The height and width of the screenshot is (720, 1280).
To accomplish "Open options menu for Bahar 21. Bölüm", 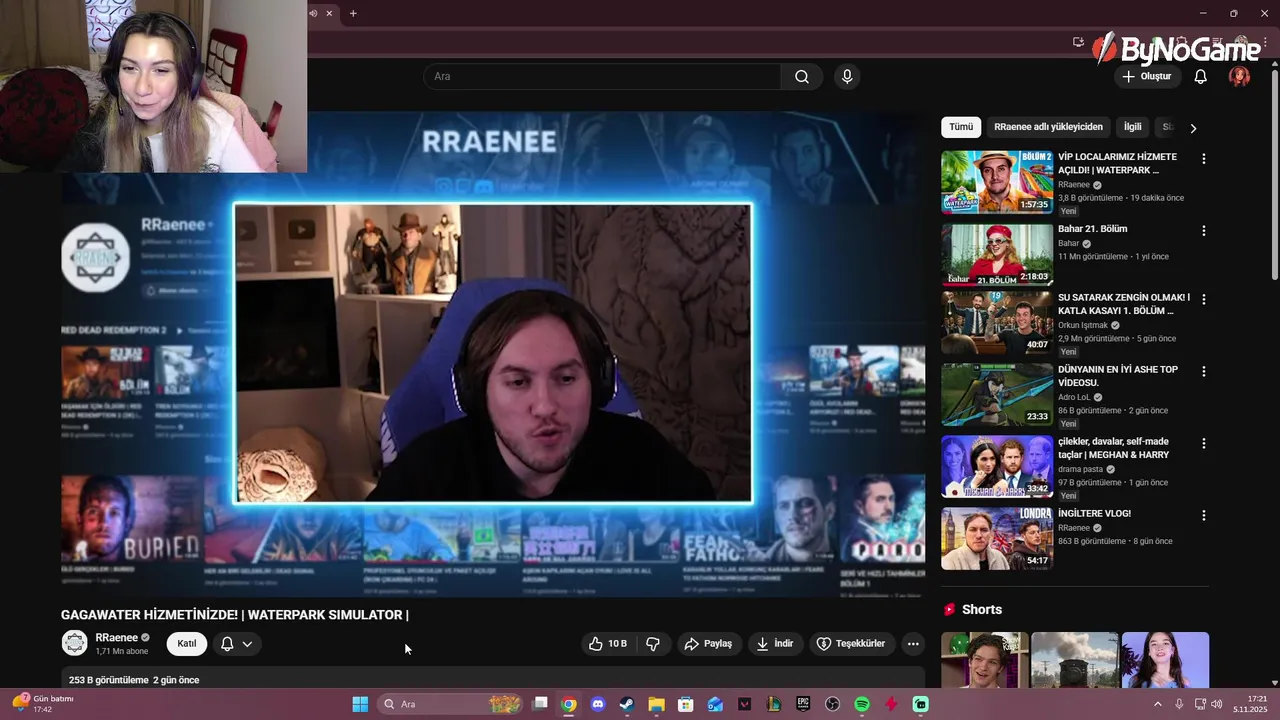I will click(1203, 231).
